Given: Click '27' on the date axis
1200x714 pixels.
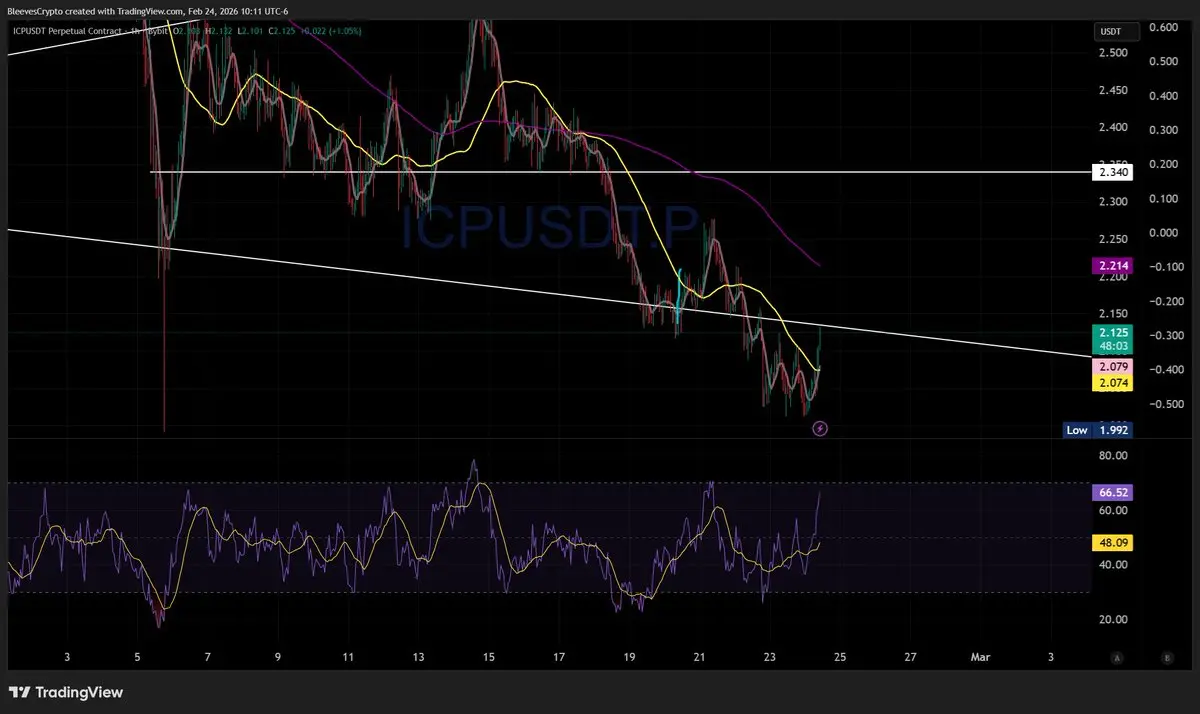Looking at the screenshot, I should point(910,657).
